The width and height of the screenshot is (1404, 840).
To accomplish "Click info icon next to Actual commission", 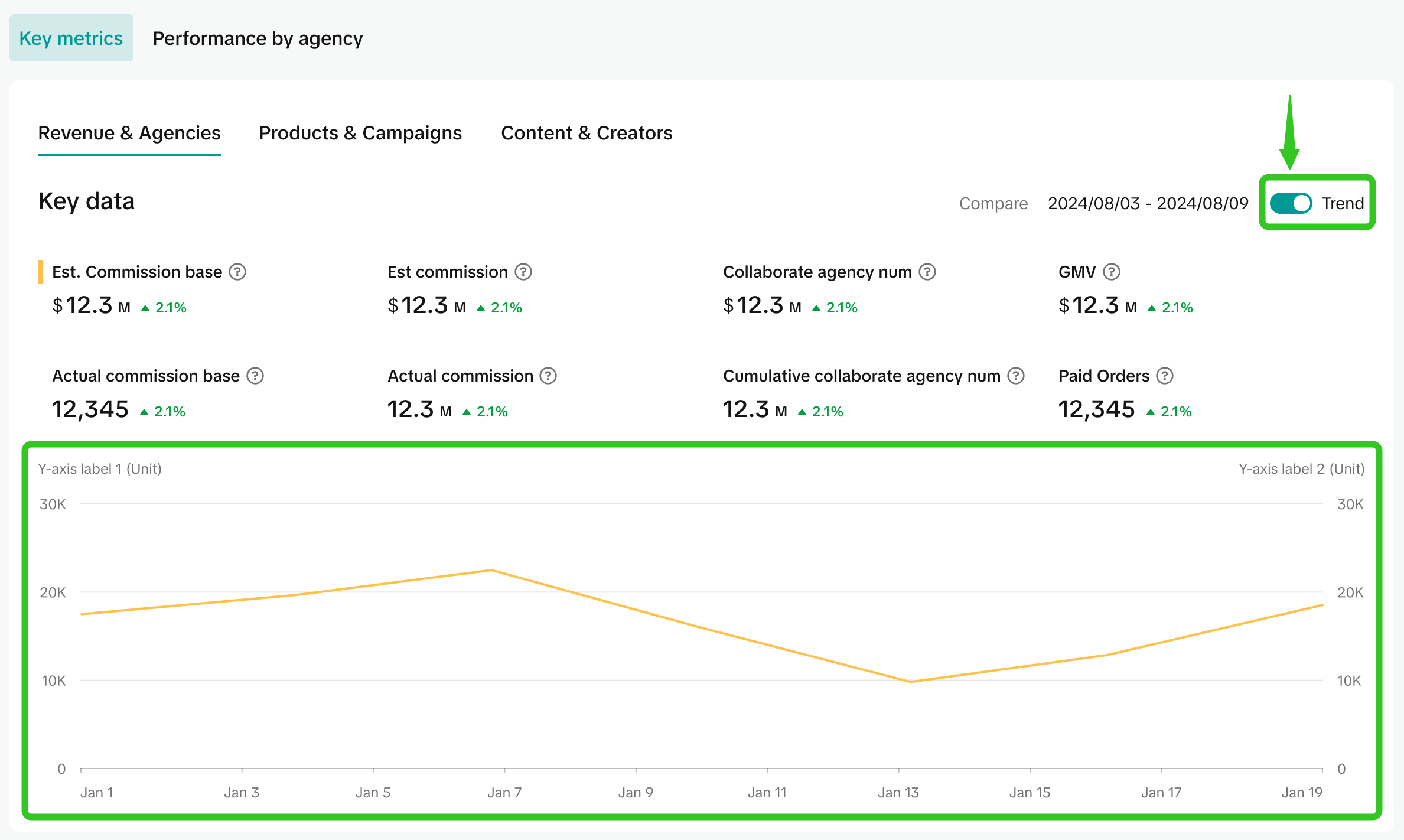I will (x=548, y=376).
